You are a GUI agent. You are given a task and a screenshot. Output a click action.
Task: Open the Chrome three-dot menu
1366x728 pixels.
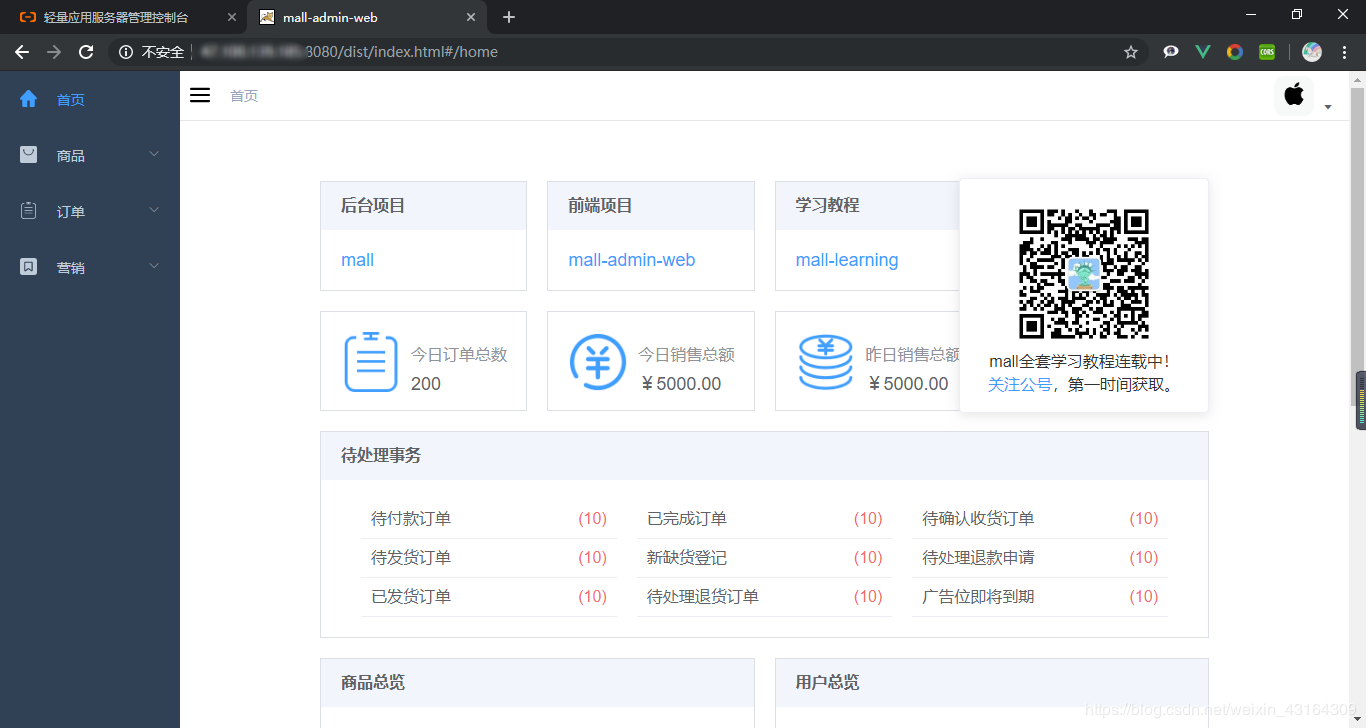coord(1344,52)
